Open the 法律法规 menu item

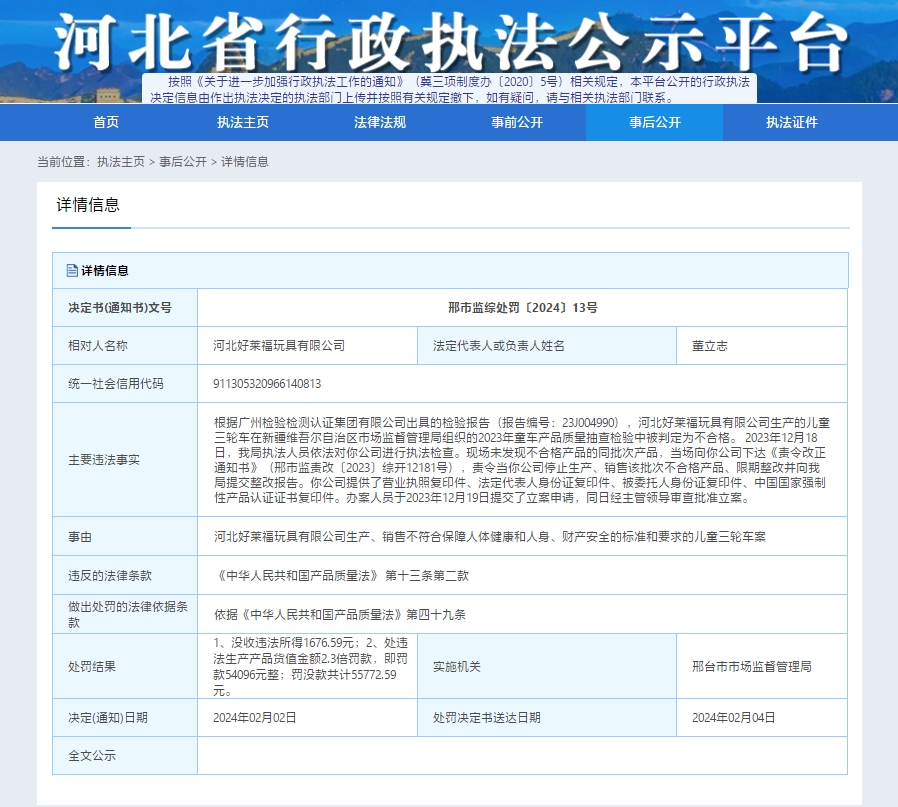380,122
